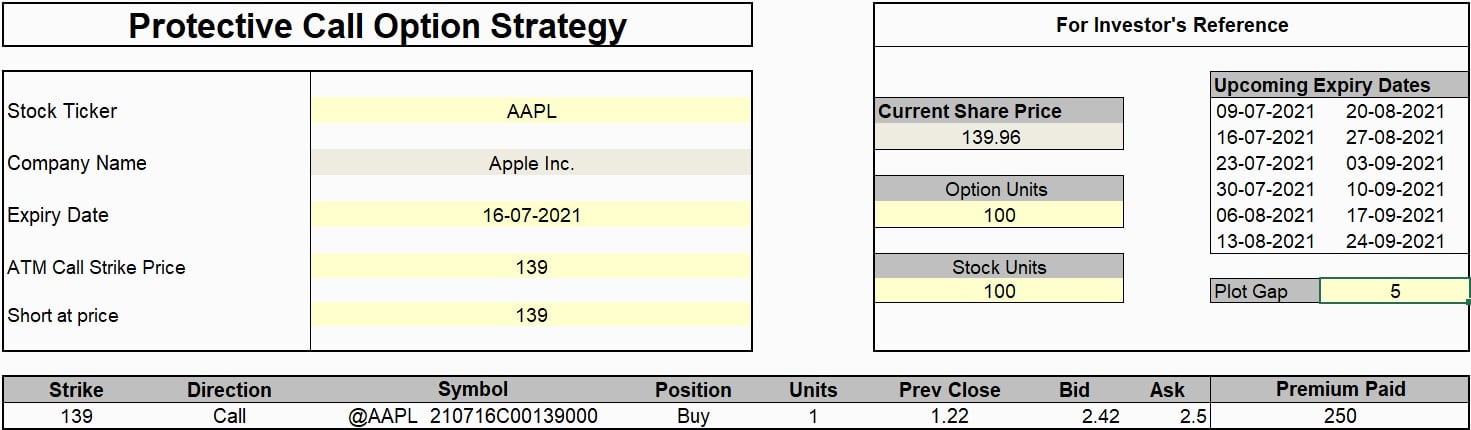Click the 24-09-2021 upcoming expiry date
The height and width of the screenshot is (430, 1471).
click(1395, 241)
